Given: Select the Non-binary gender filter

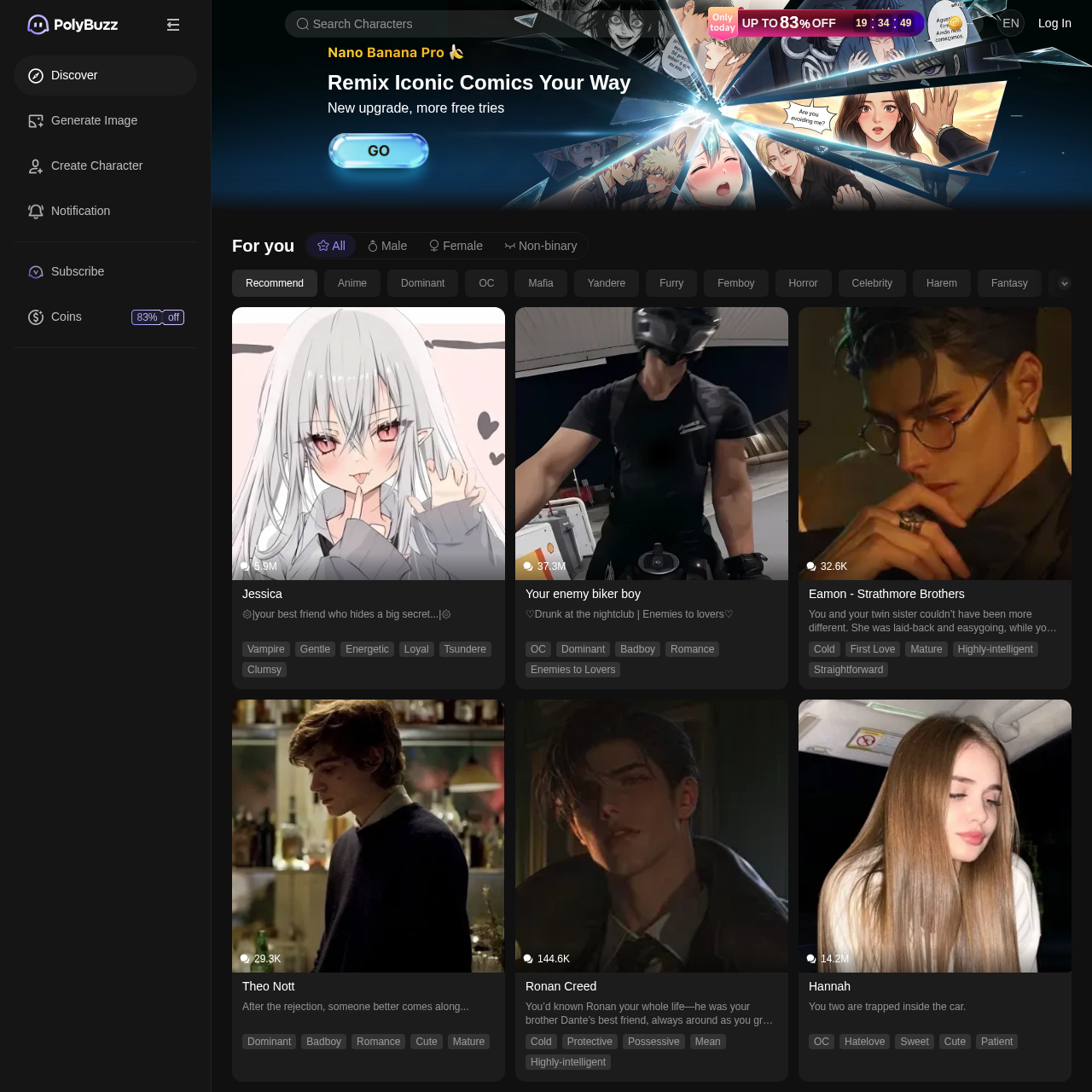Looking at the screenshot, I should point(541,246).
